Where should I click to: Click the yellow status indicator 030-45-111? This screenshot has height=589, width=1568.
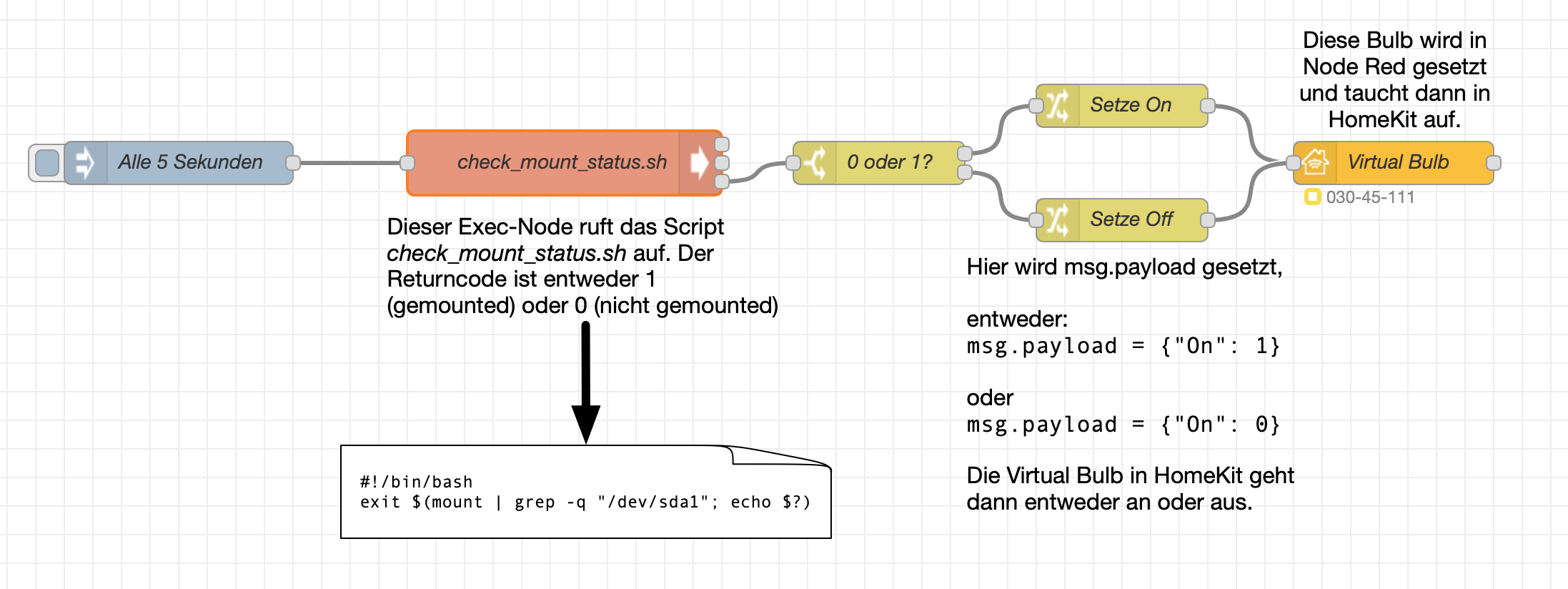pos(1312,197)
